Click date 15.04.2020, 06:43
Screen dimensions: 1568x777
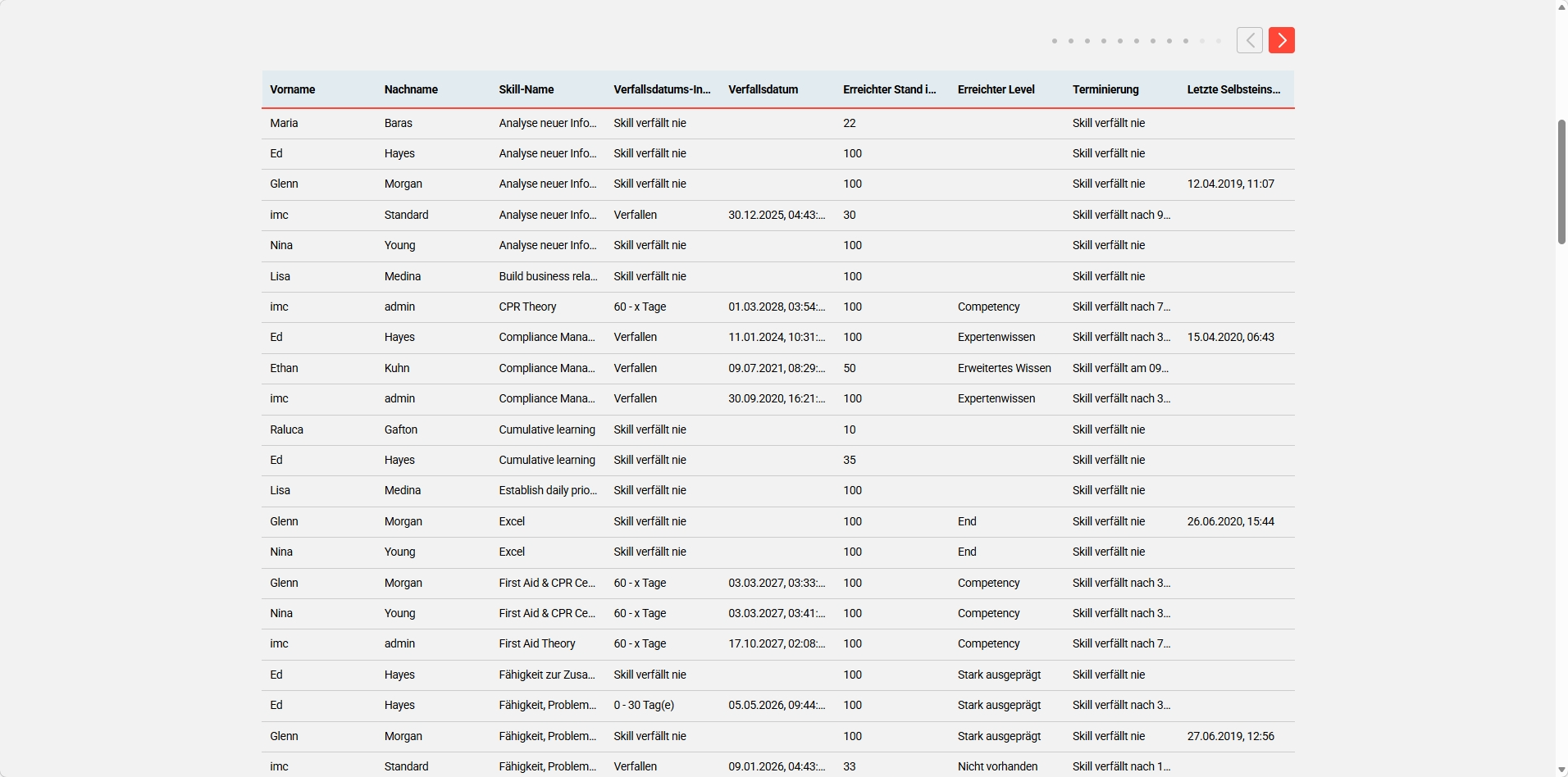point(1231,337)
